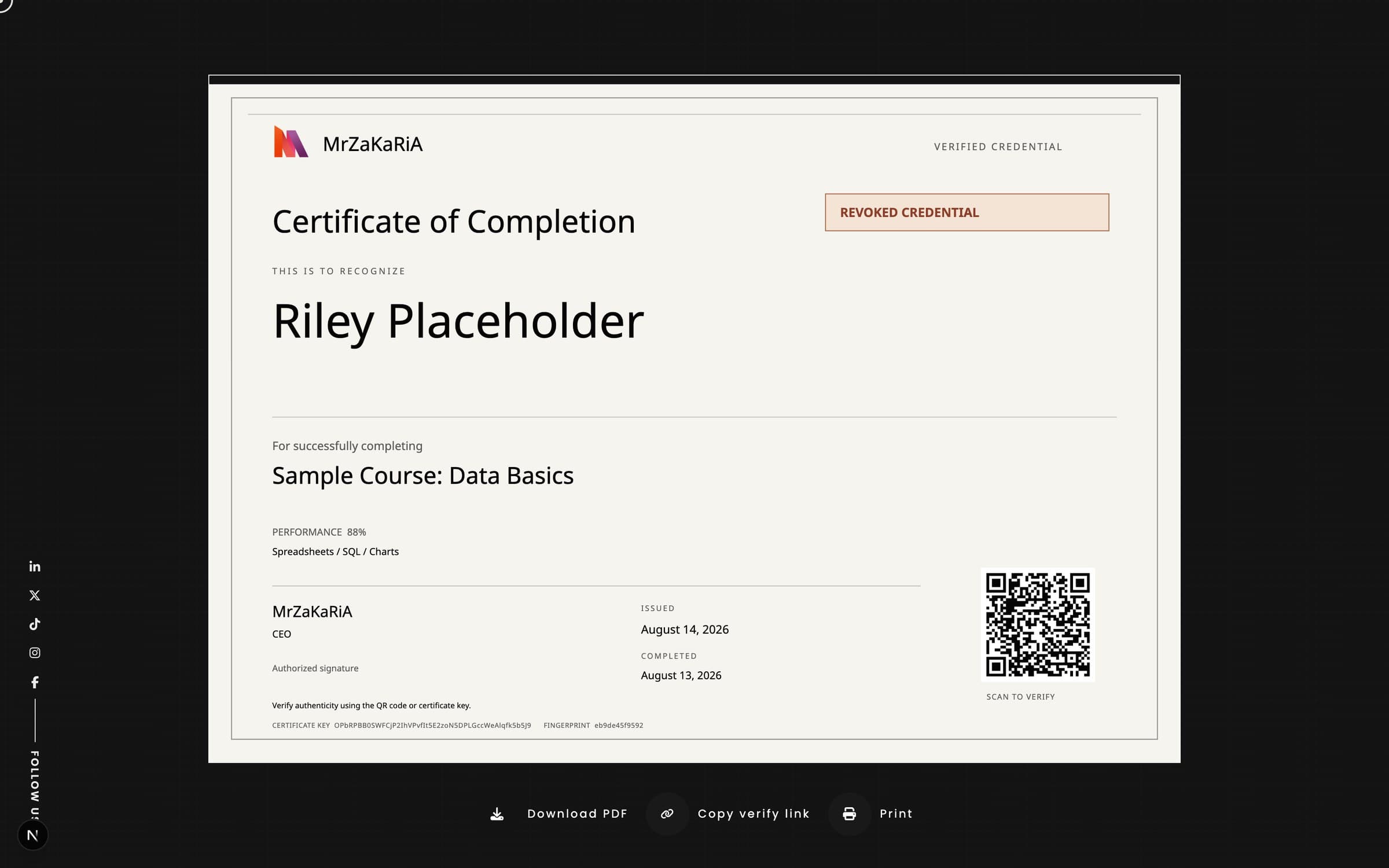Click the vertical Follow Us label
This screenshot has width=1389, height=868.
35,785
